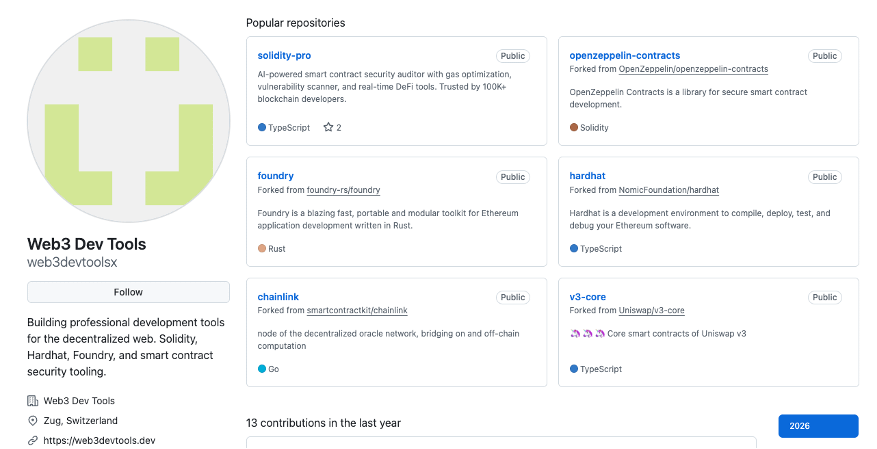The height and width of the screenshot is (449, 877).
Task: Open the hardhat repository
Action: (x=587, y=176)
